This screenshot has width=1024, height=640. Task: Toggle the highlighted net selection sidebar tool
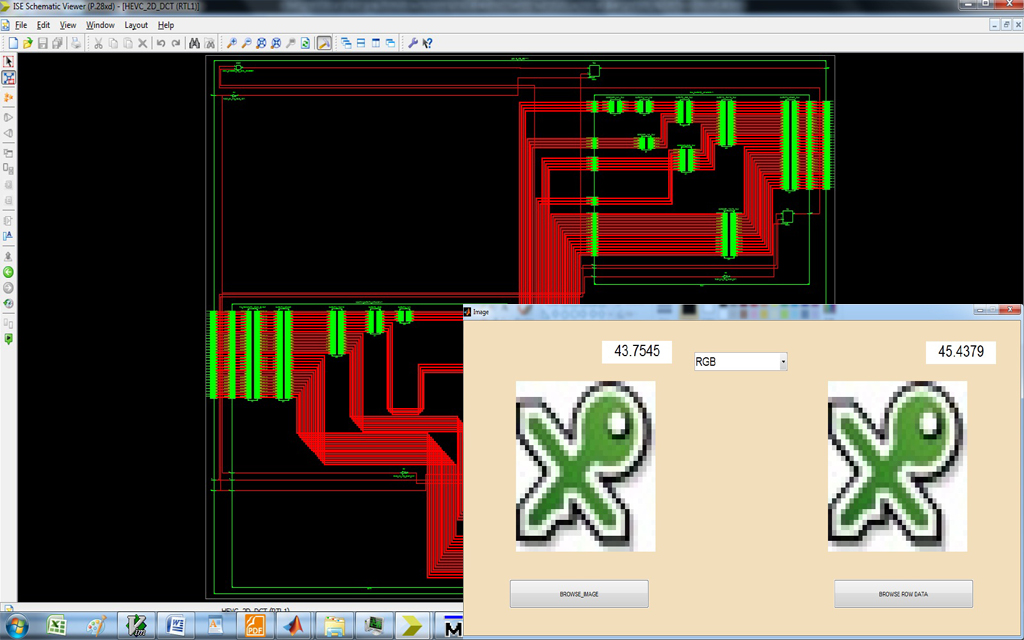tap(8, 78)
